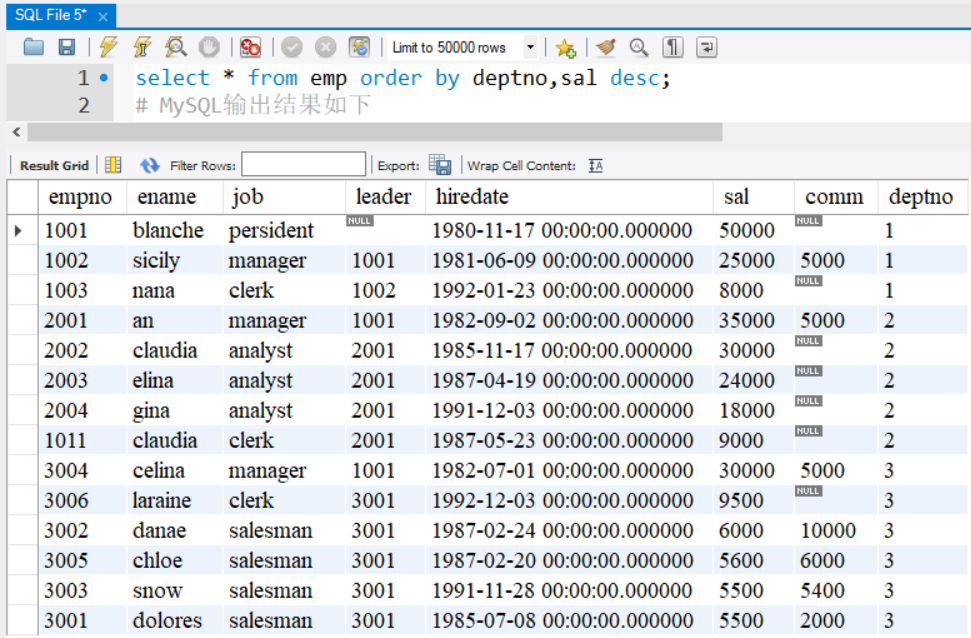Open find panel magnifier icon
Screen dimensions: 971x638
click(x=638, y=47)
